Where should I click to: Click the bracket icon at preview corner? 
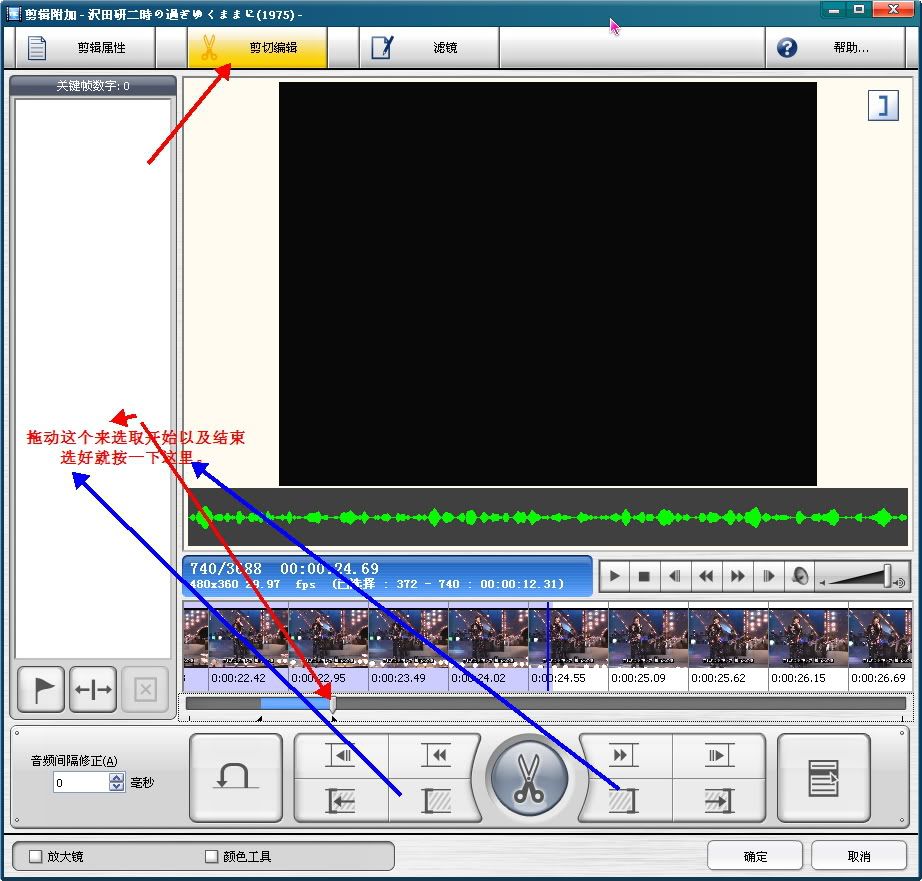(x=882, y=106)
